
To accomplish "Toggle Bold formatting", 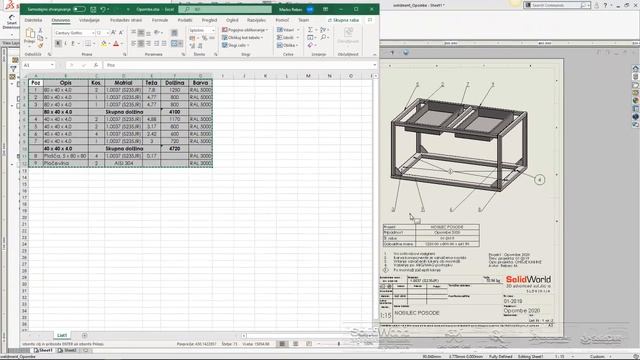I will (58, 43).
